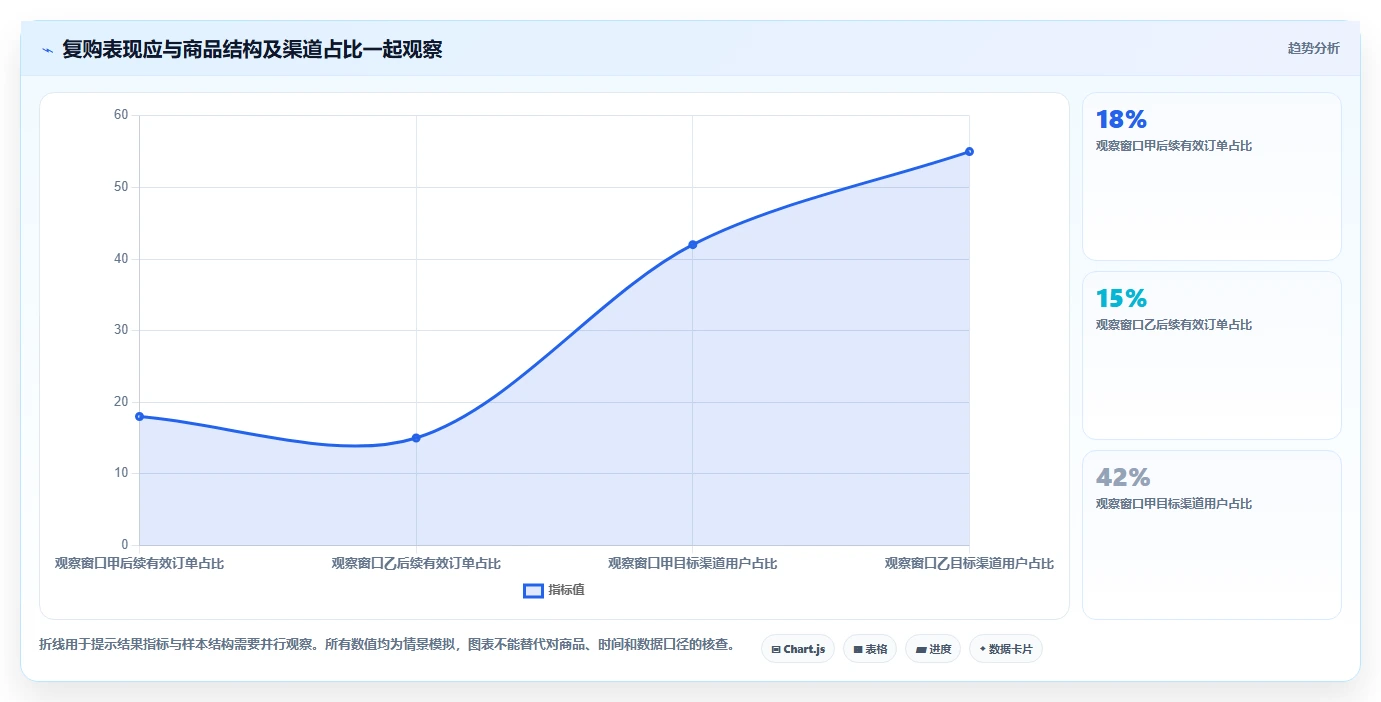Click x-axis label 观察窗口甲目标渠道用户占比
Viewport: 1381px width, 702px height.
tap(692, 563)
